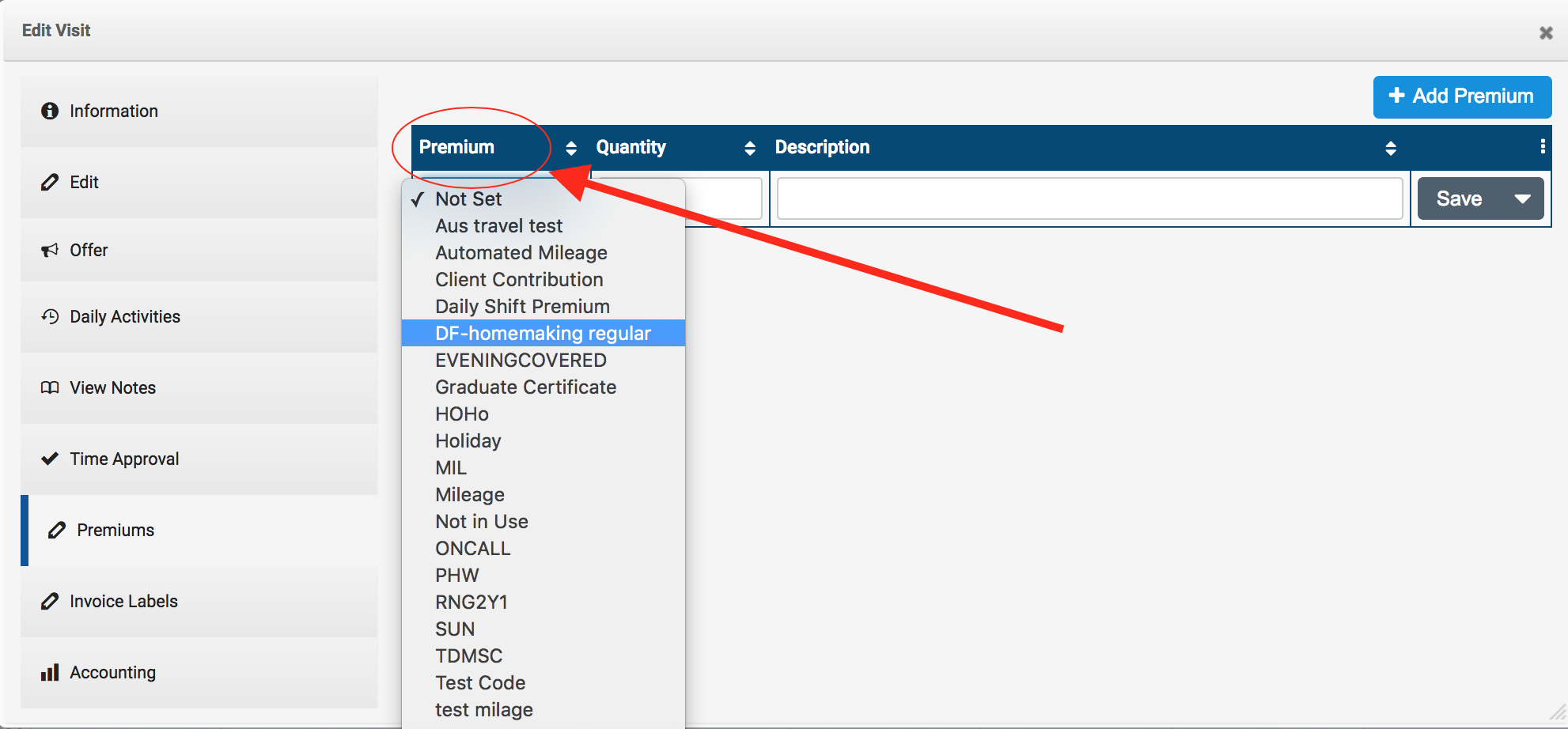The image size is (1568, 729).
Task: Expand the Save button dropdown arrow
Action: coord(1522,198)
